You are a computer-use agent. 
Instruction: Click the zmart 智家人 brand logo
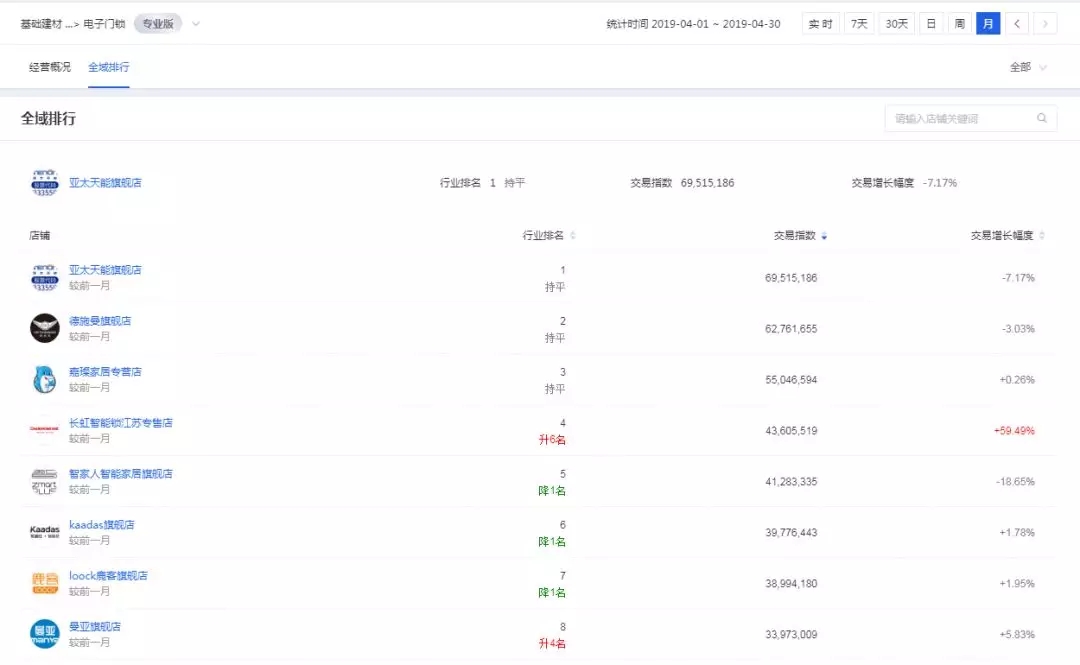(44, 482)
